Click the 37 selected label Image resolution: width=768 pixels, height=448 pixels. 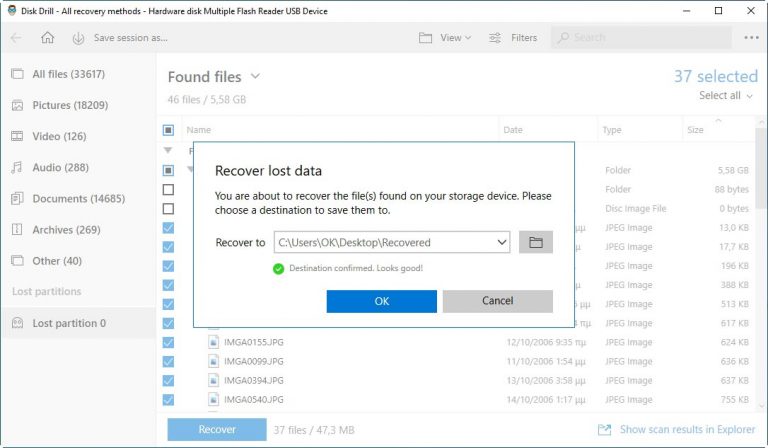[716, 76]
